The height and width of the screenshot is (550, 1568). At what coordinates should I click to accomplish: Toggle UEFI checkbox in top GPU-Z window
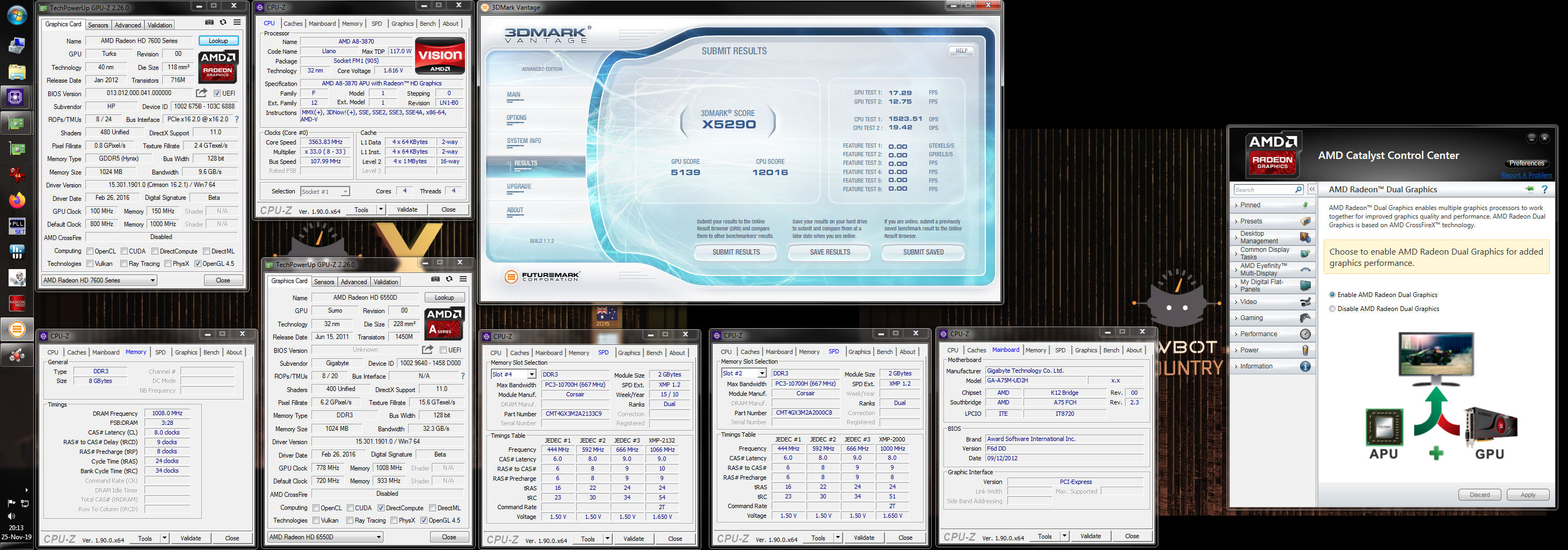(x=217, y=93)
